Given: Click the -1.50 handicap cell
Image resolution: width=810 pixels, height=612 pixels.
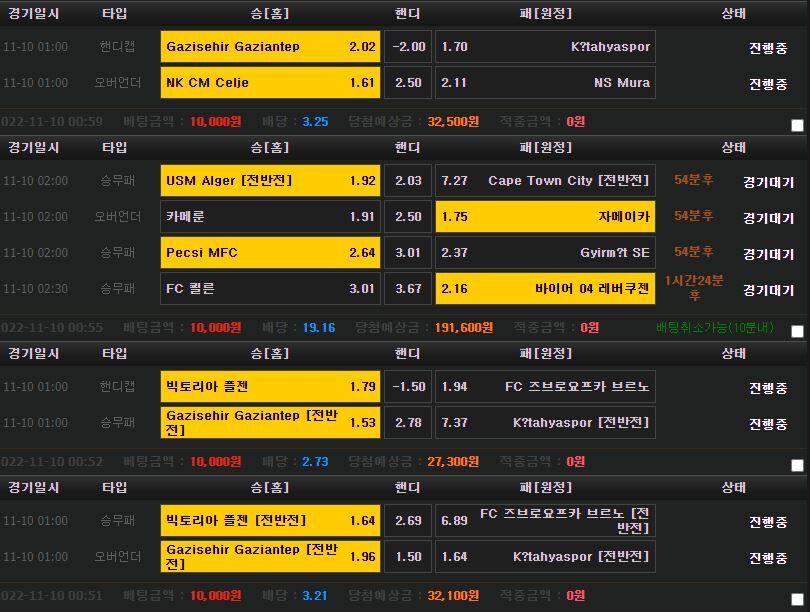Looking at the screenshot, I should (408, 386).
